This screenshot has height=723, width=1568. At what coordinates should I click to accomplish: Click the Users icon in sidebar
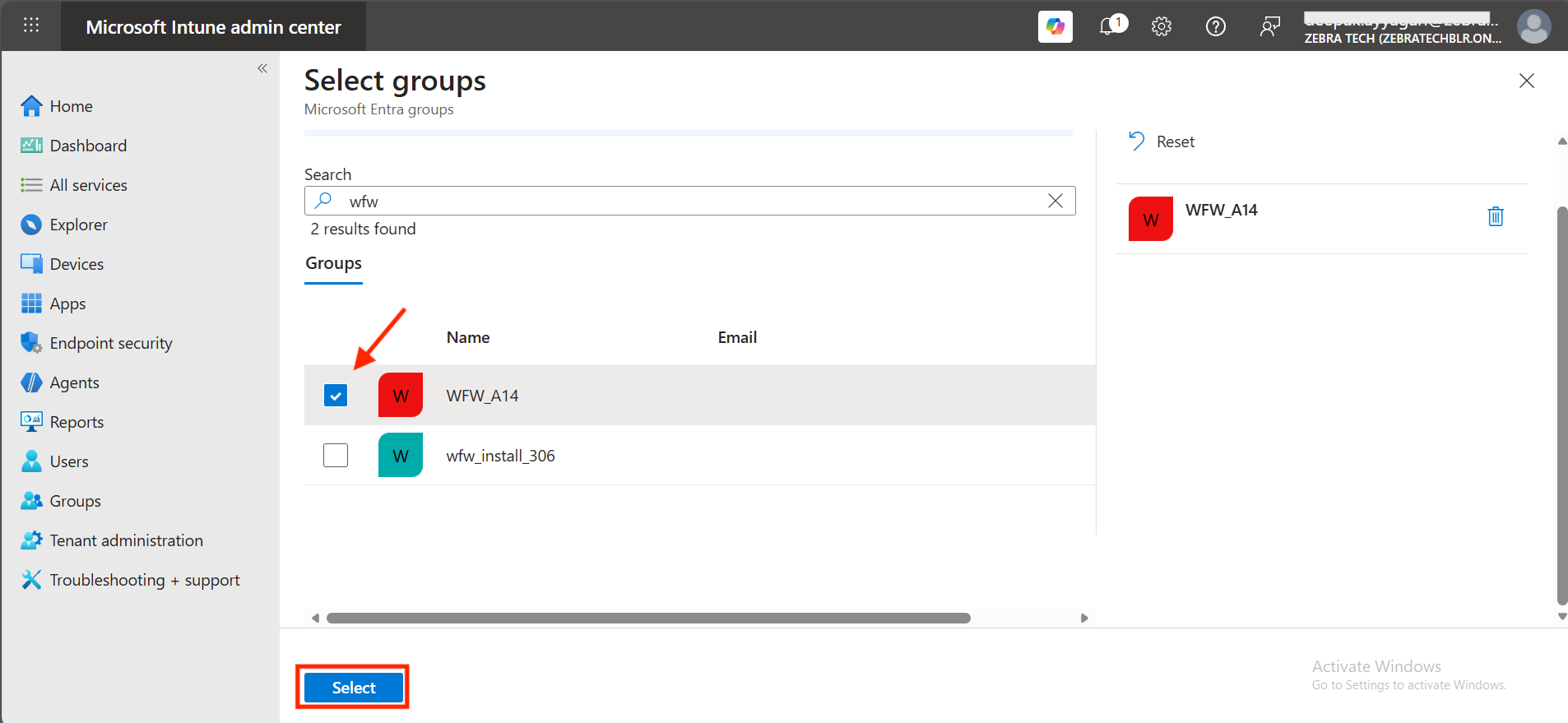pos(31,461)
